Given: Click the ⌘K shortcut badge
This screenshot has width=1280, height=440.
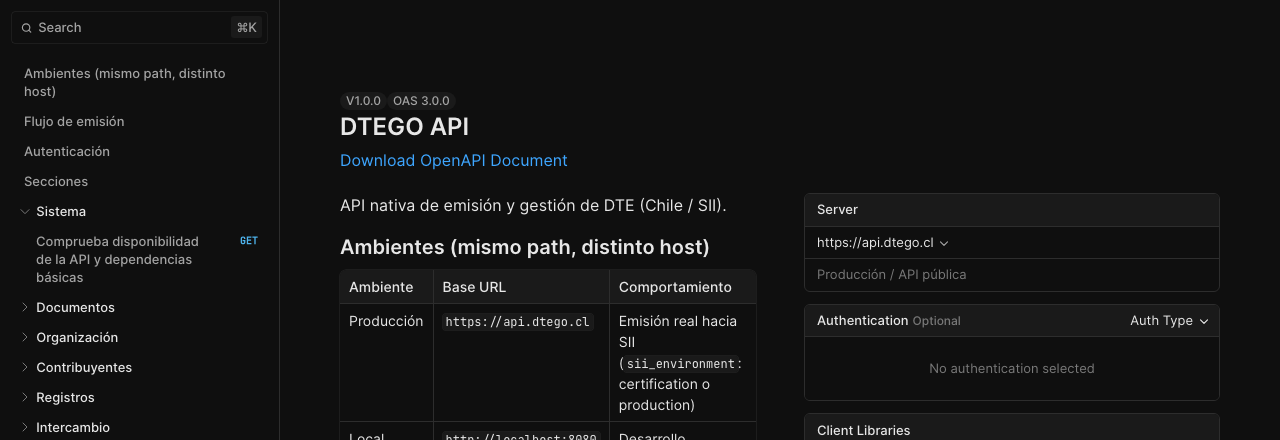Looking at the screenshot, I should [x=246, y=28].
